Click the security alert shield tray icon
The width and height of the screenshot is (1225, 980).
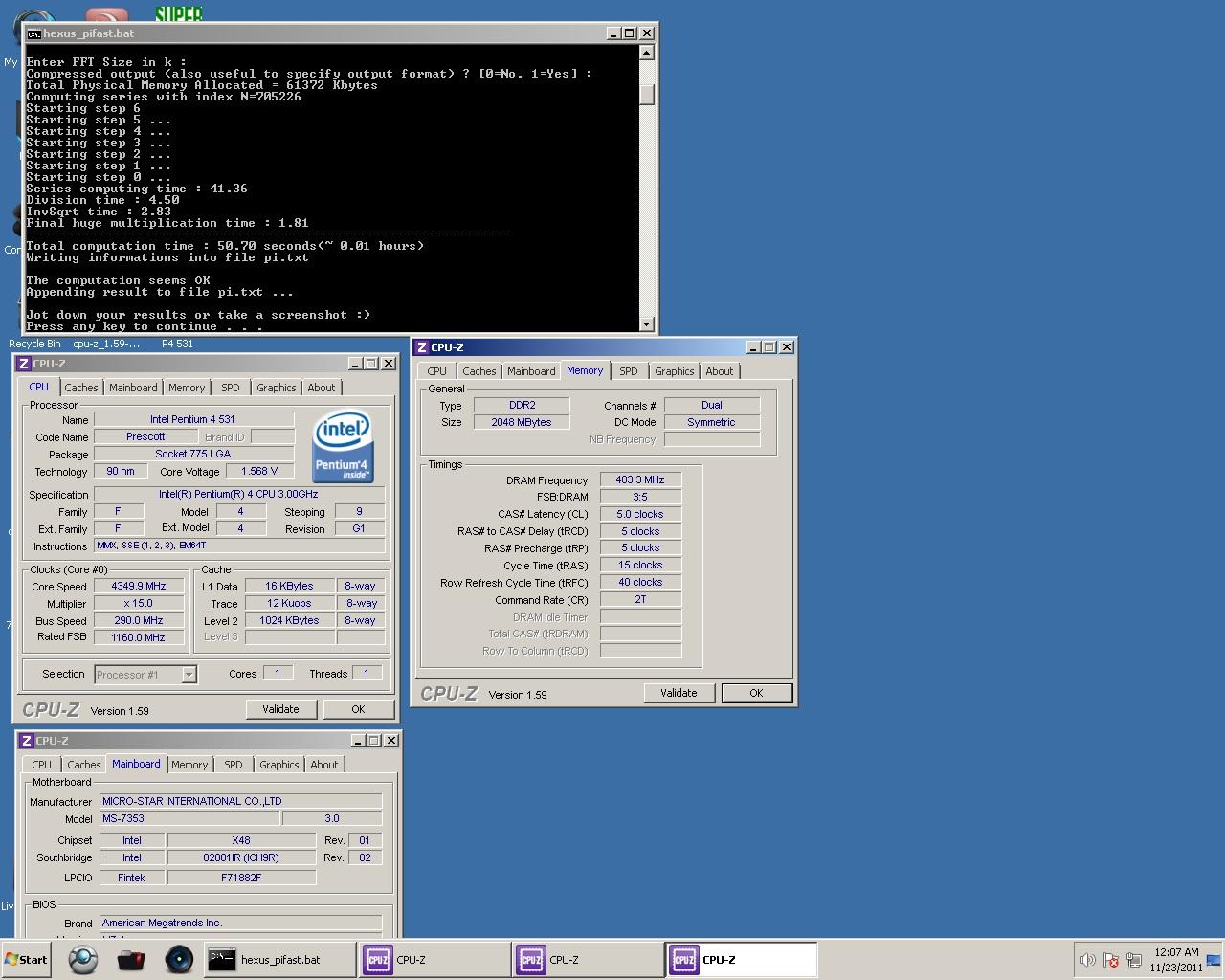click(1111, 960)
